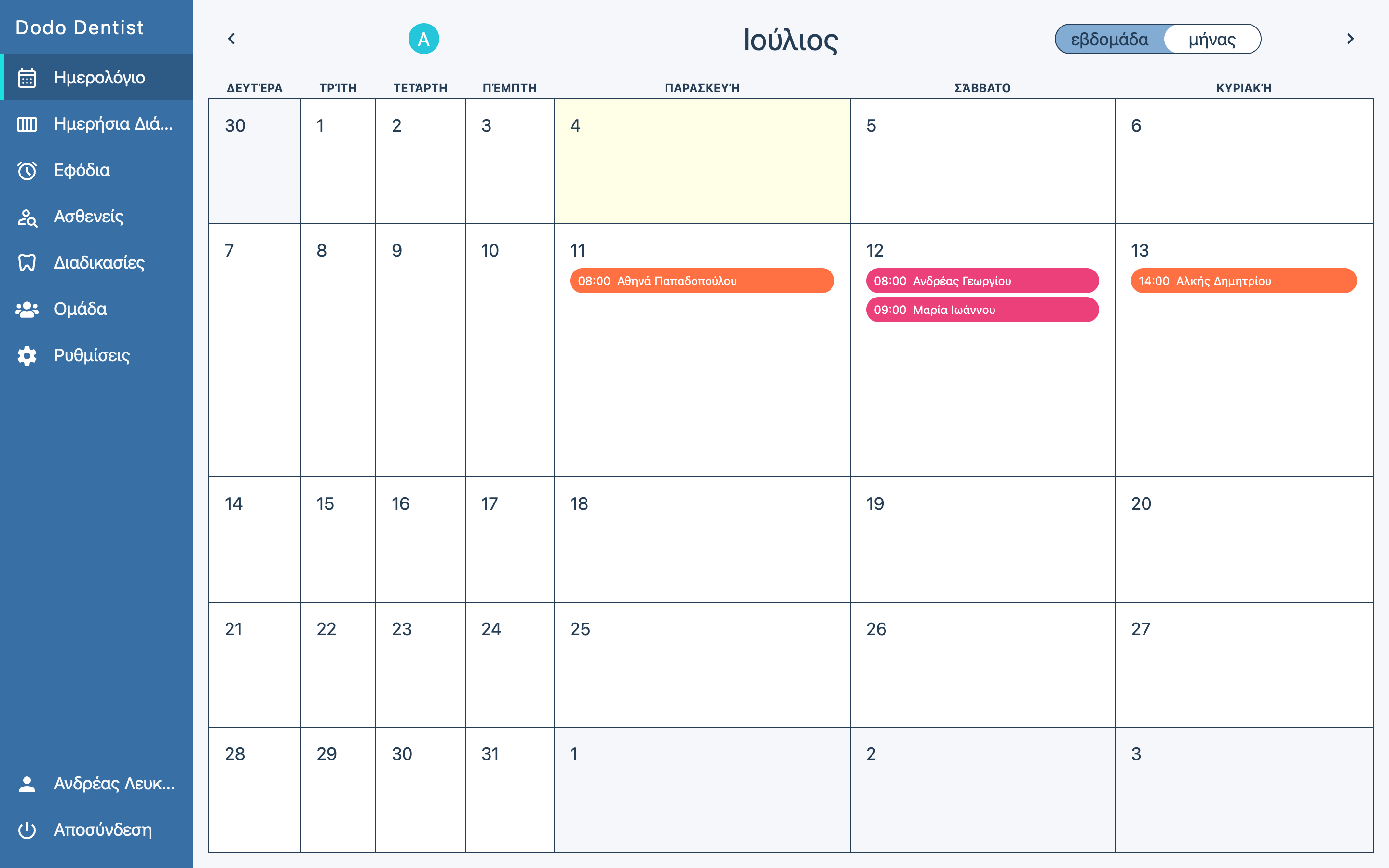Viewport: 1389px width, 868px height.
Task: Open Εφόδια alarm clock icon
Action: click(x=27, y=171)
